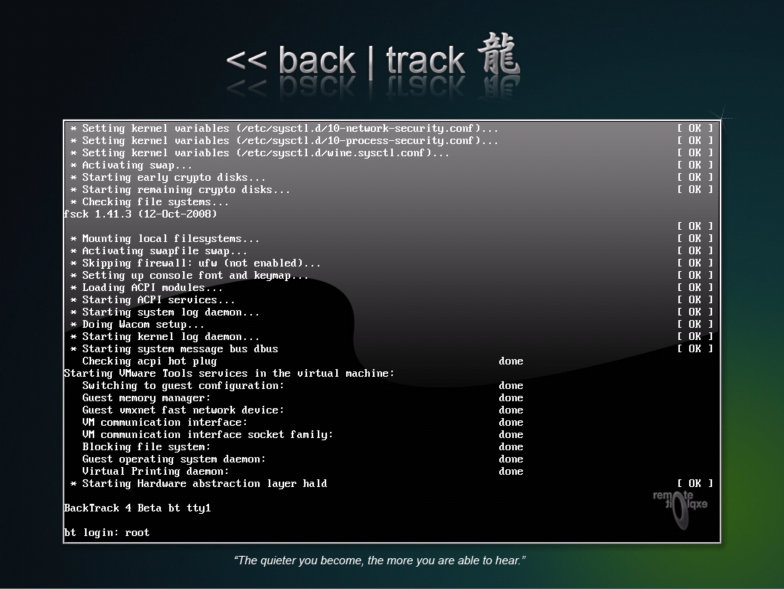Click 'Loading ACPI modules...' line
Image resolution: width=784 pixels, height=589 pixels.
click(x=146, y=288)
